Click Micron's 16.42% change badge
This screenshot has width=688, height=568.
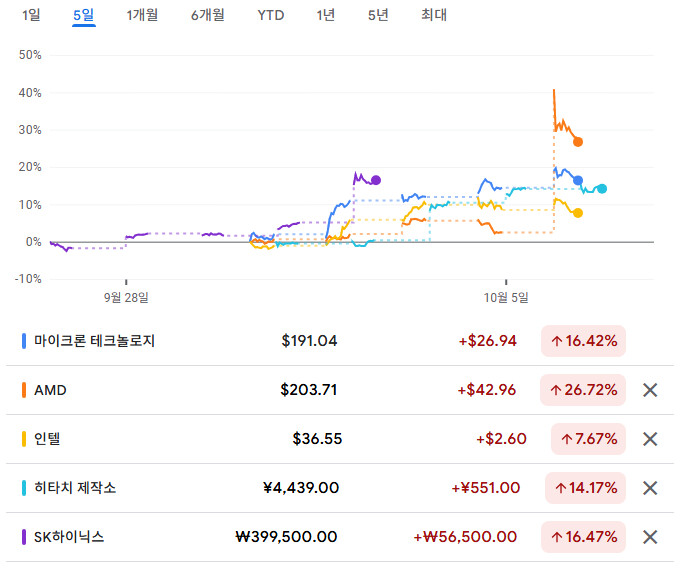coord(583,341)
